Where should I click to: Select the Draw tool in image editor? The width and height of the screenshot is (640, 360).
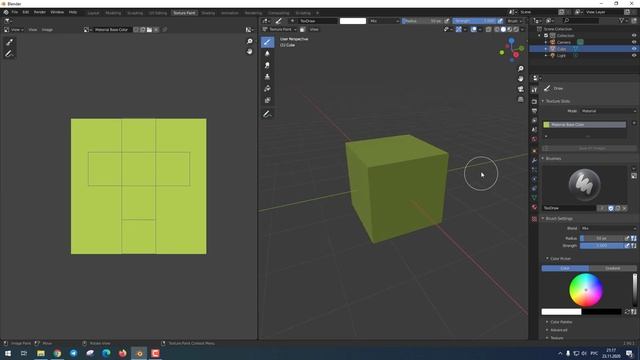coord(9,42)
